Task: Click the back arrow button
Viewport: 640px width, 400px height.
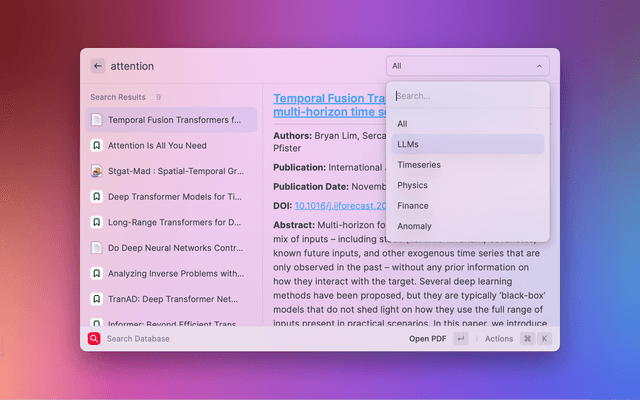Action: pyautogui.click(x=98, y=66)
